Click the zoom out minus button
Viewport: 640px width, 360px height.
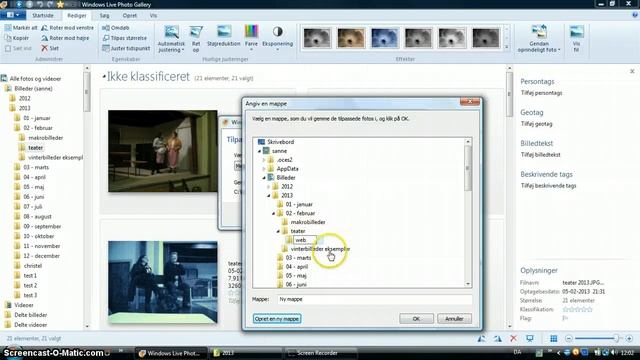tap(569, 338)
